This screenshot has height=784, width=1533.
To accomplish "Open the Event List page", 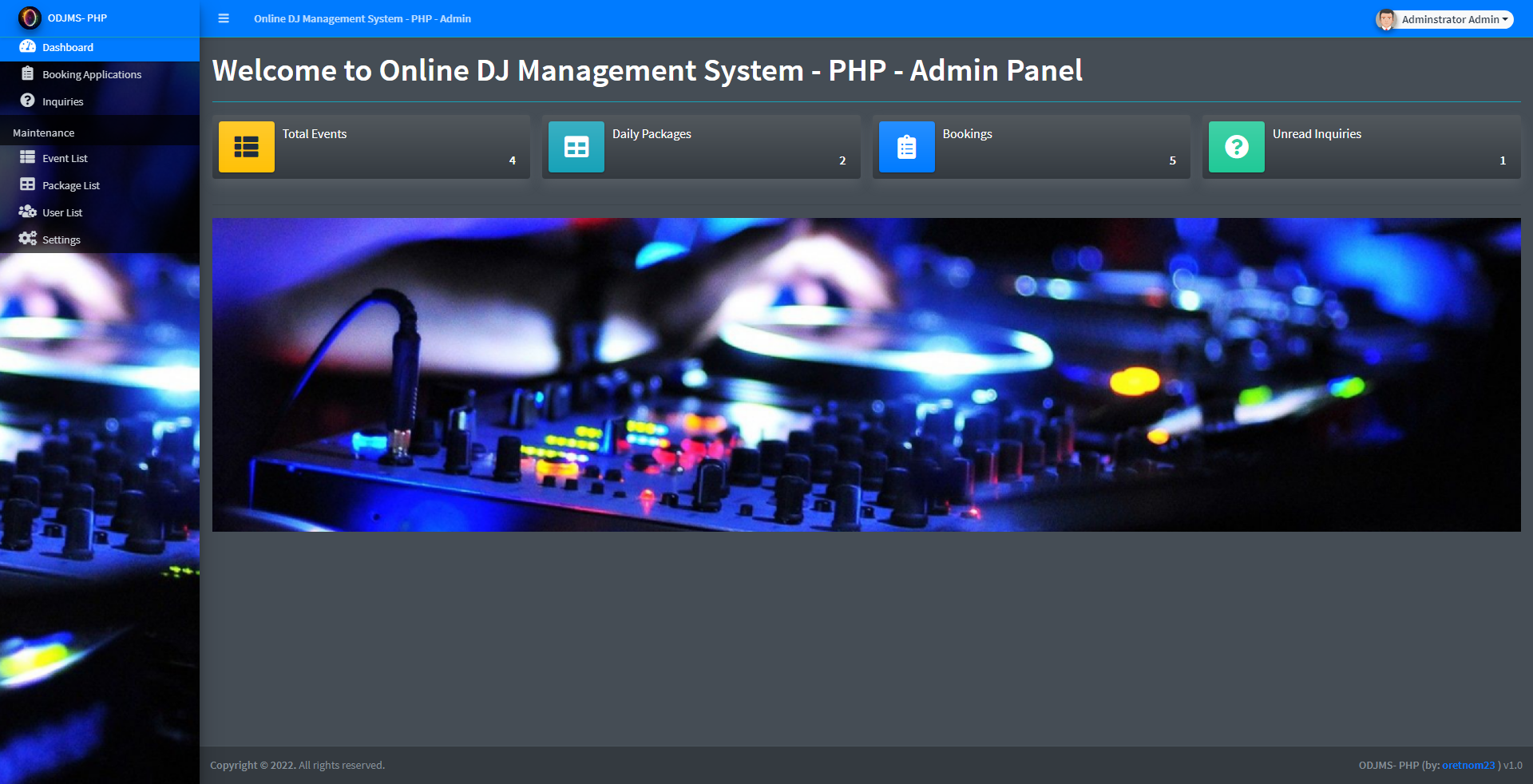I will 100,158.
